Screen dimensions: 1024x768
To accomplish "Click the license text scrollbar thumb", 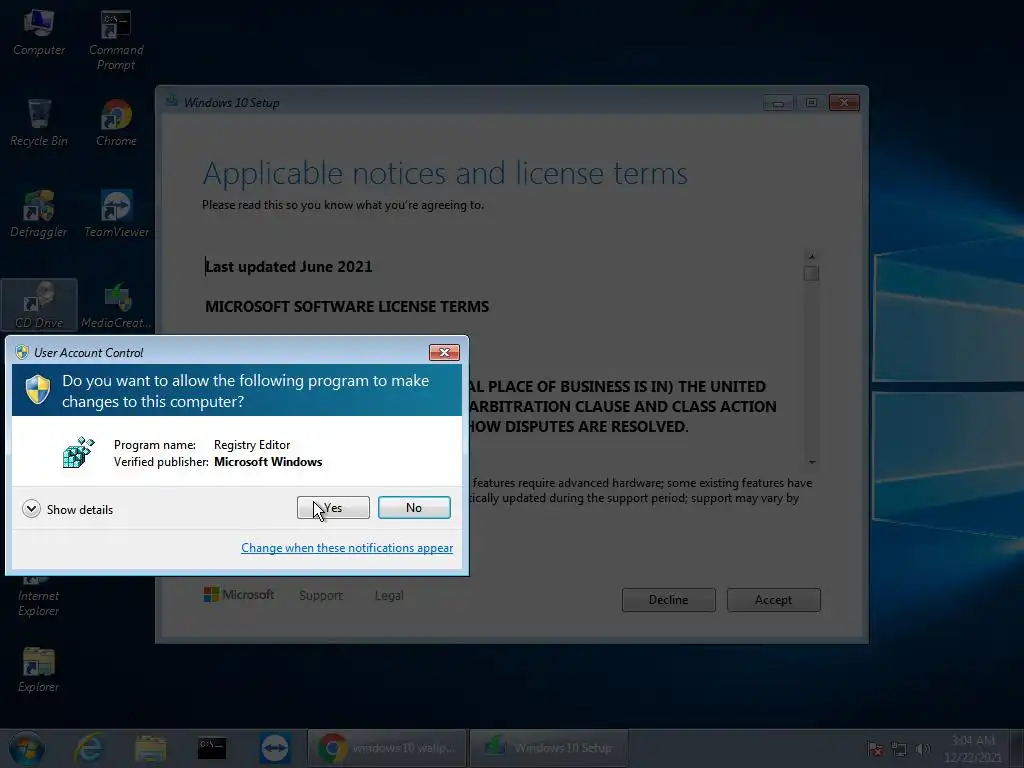I will 811,273.
